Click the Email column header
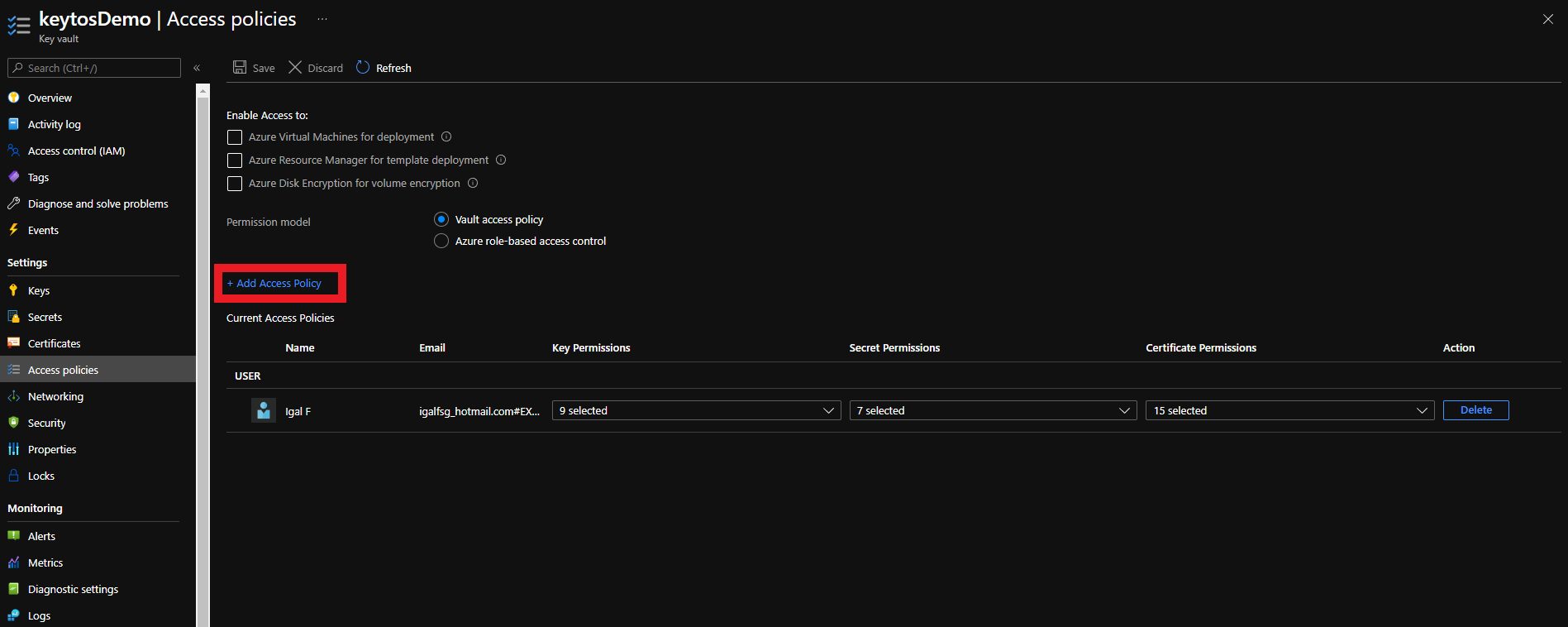1568x627 pixels. [432, 348]
